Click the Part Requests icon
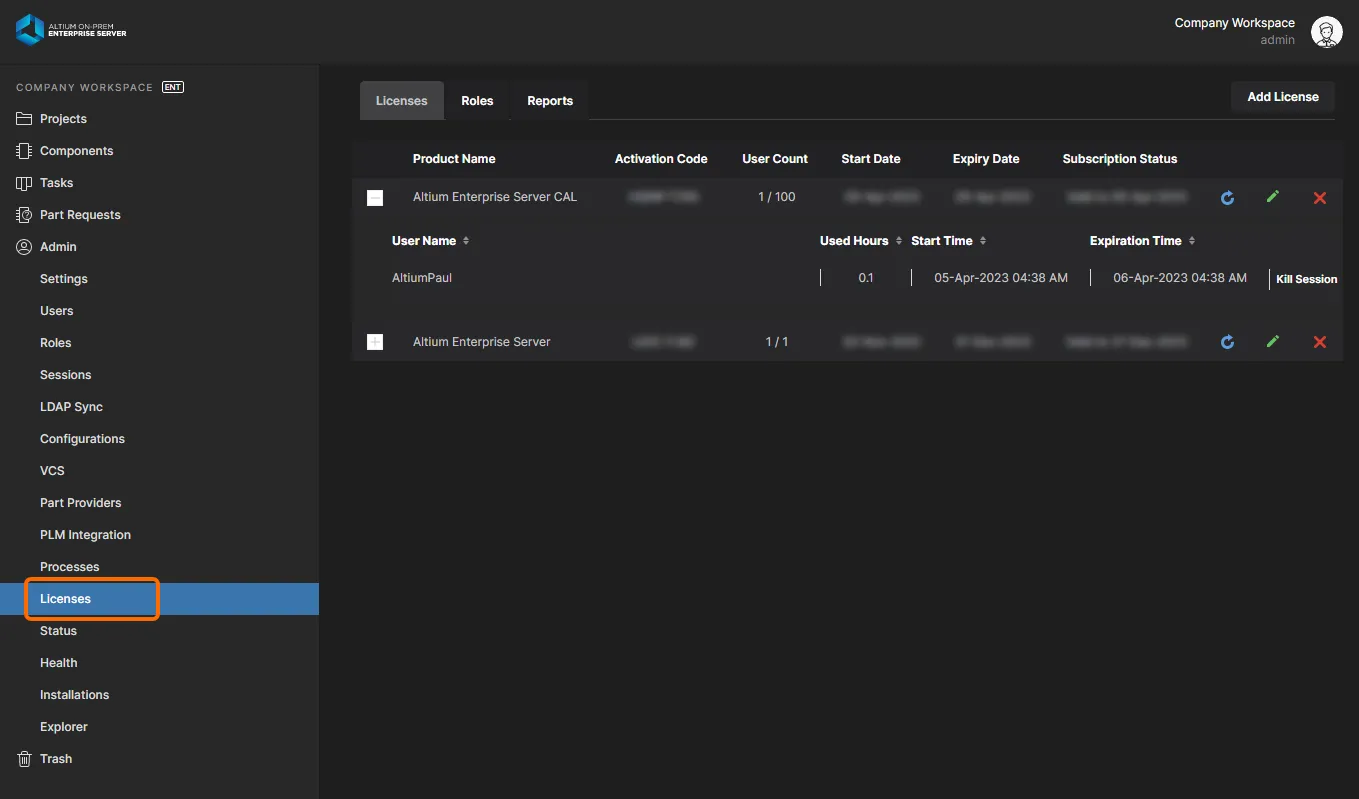This screenshot has width=1359, height=799. click(24, 215)
